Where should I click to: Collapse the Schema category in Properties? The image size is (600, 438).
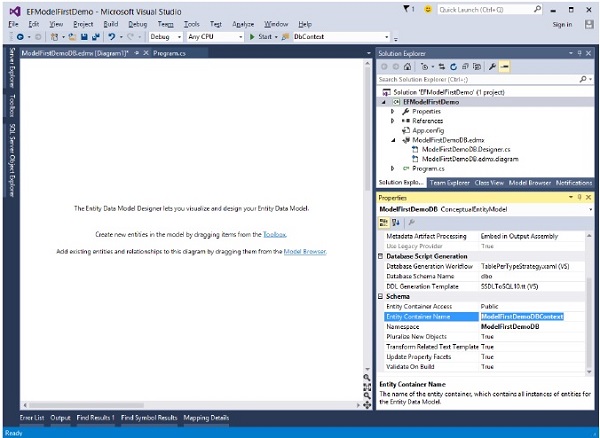[x=380, y=296]
